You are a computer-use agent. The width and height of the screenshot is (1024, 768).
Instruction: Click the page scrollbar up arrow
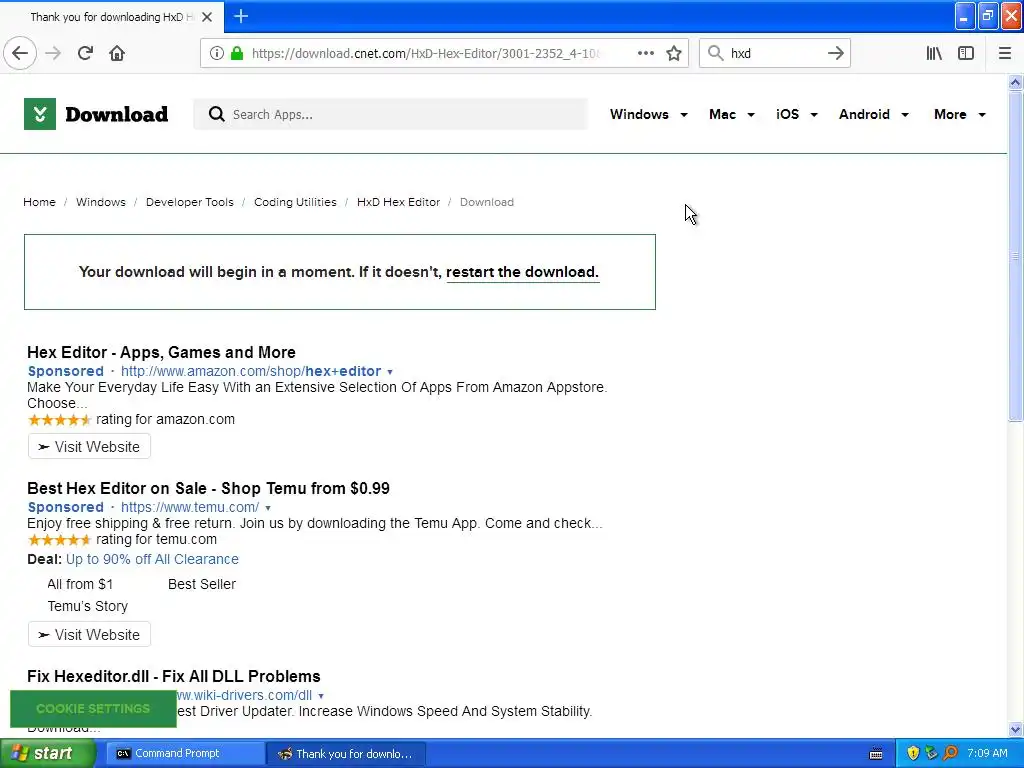(1015, 82)
